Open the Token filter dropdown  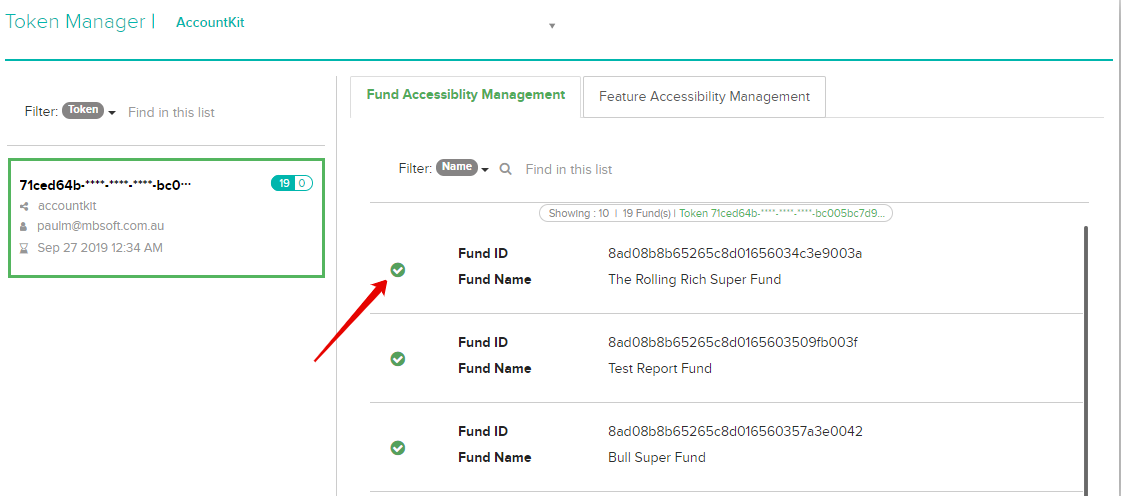pyautogui.click(x=89, y=111)
